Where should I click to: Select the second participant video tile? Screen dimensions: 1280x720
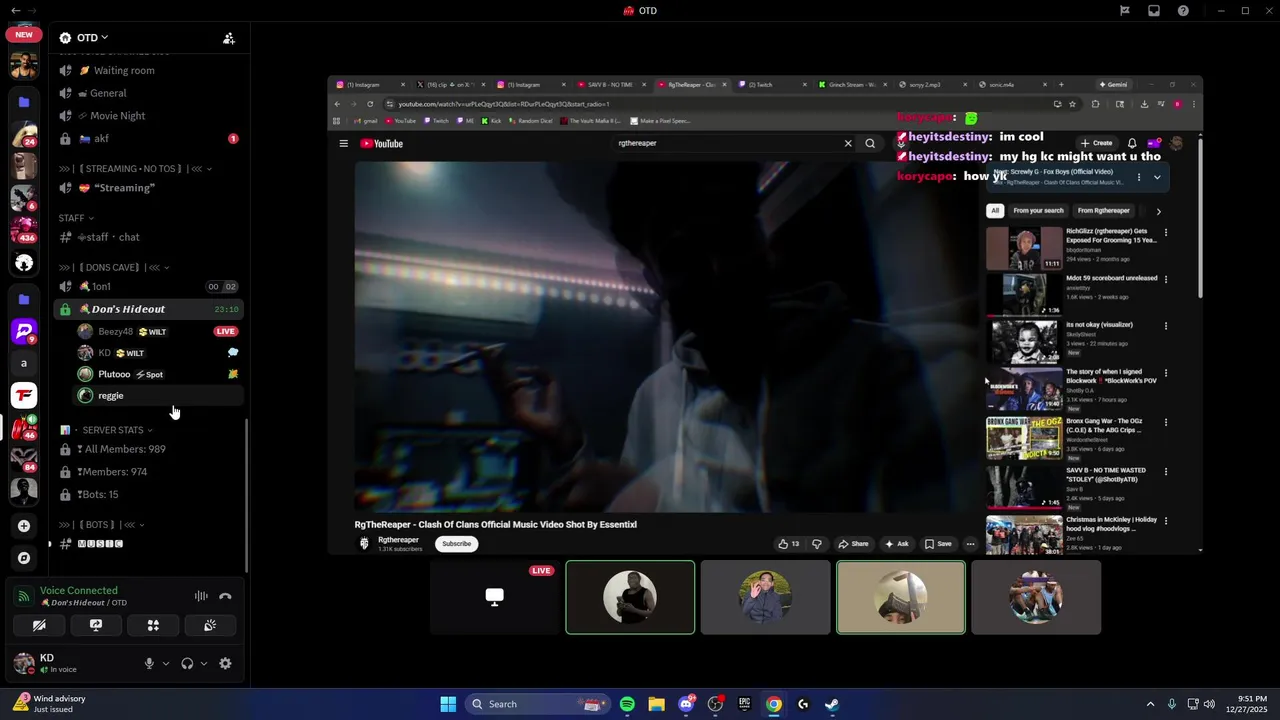click(765, 597)
